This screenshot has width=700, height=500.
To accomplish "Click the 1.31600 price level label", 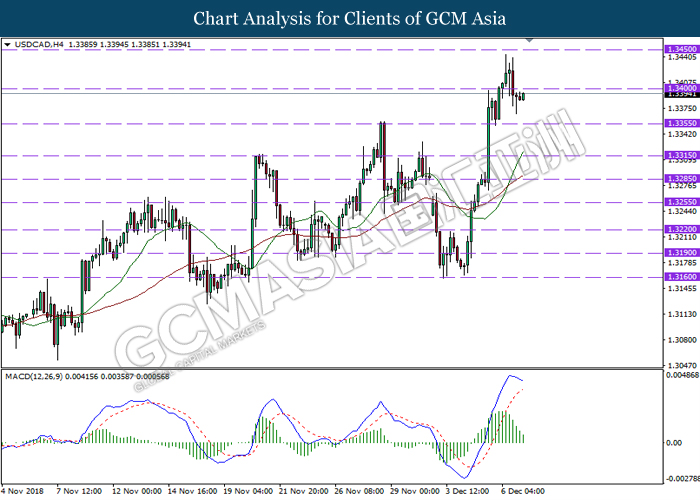I will click(681, 277).
